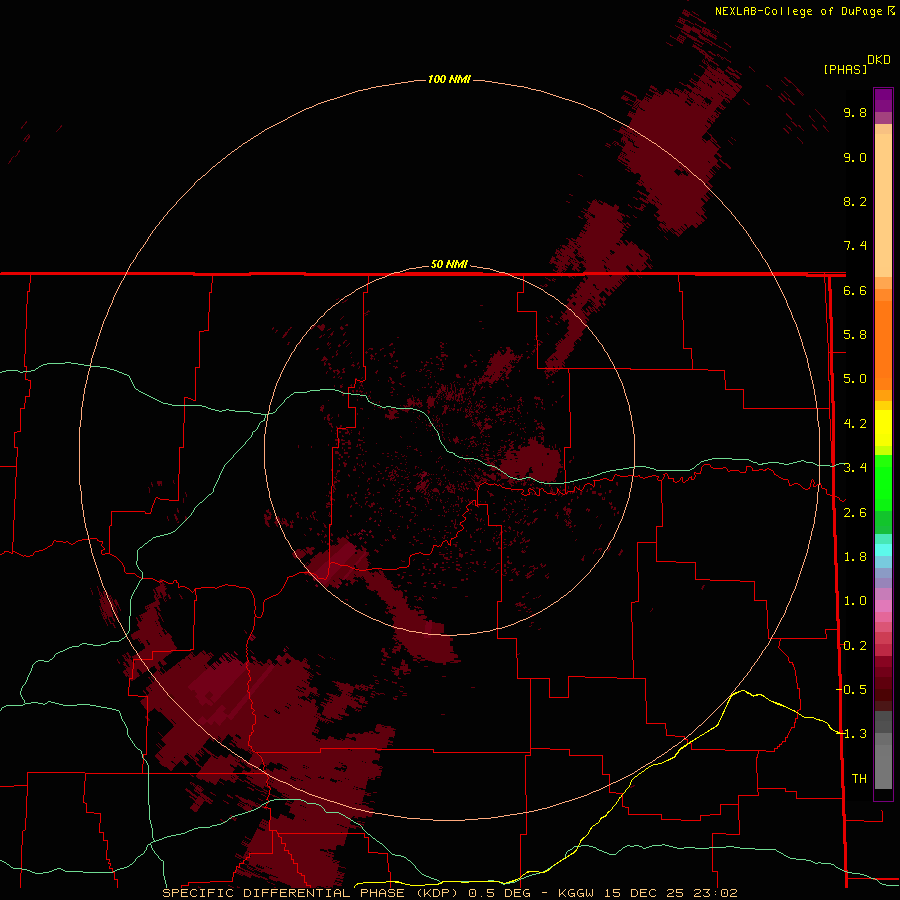Click the 5.8 value on color scale
This screenshot has width=900, height=900.
(x=855, y=335)
